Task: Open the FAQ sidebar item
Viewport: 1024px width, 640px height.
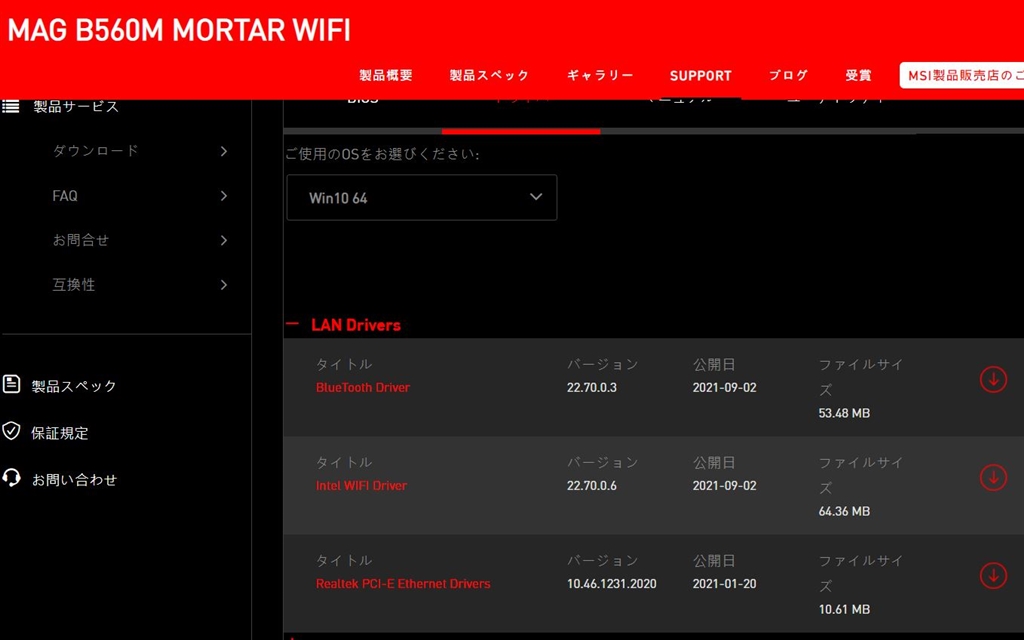Action: [65, 196]
